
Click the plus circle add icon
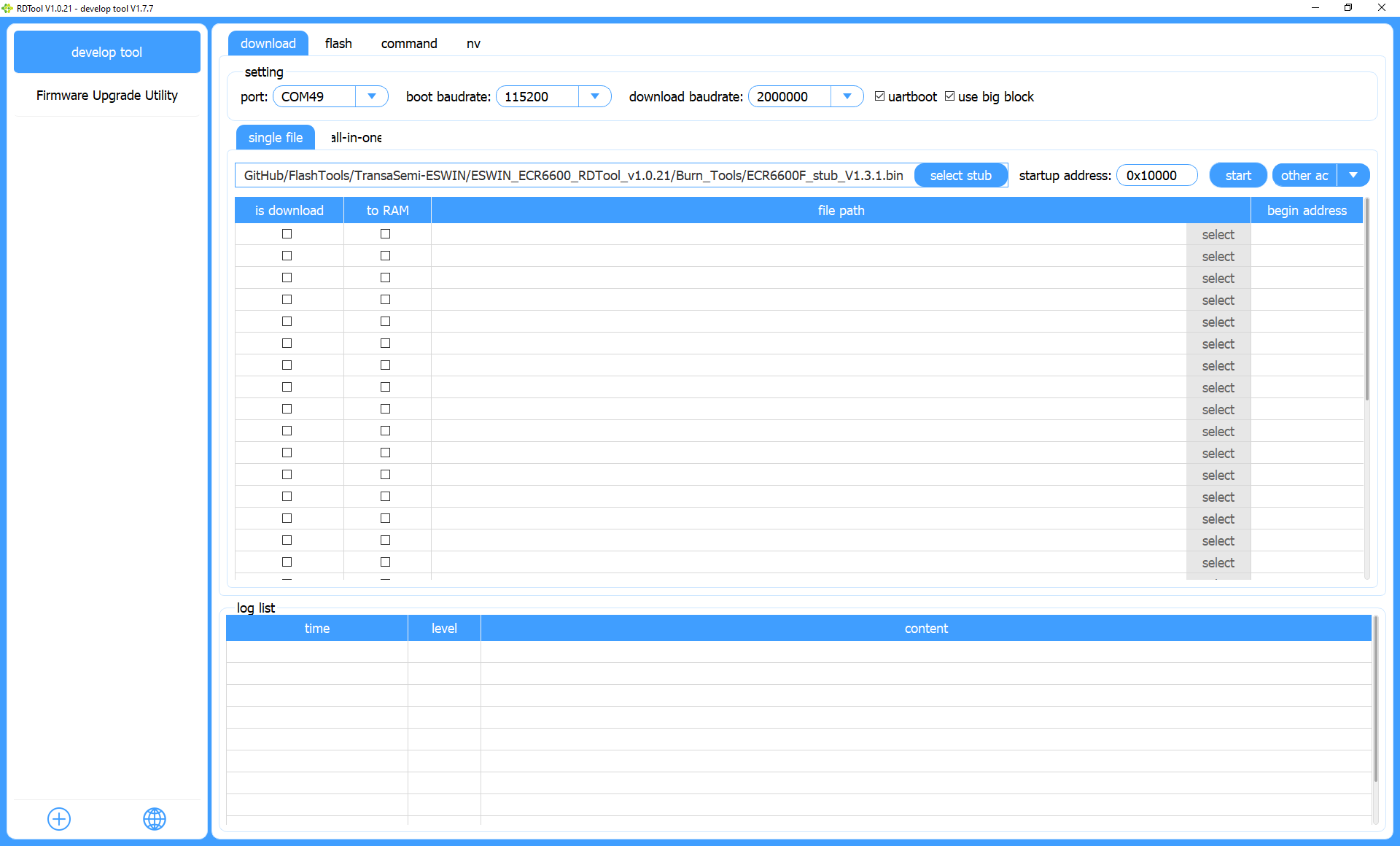(59, 818)
